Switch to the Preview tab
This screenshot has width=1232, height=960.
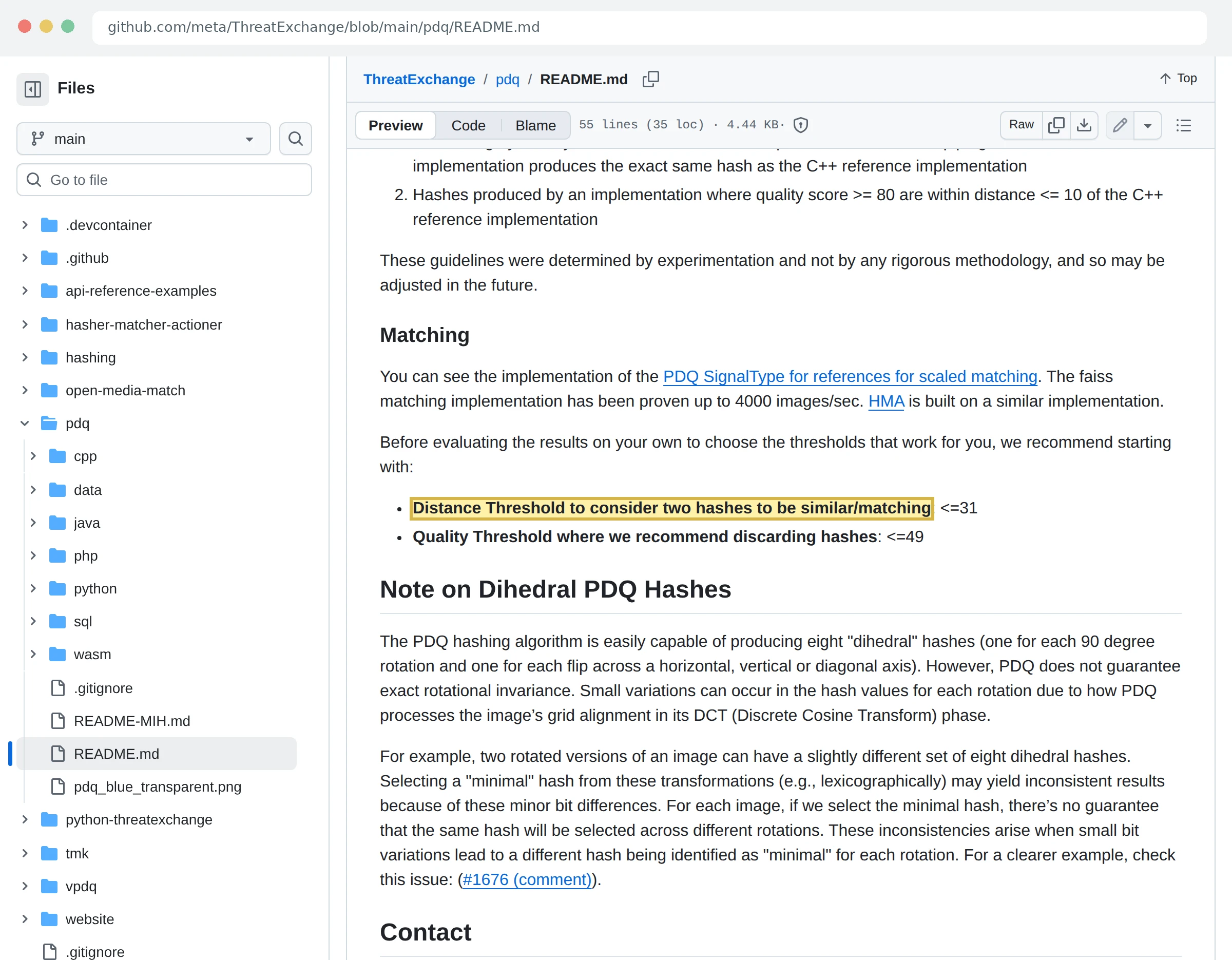[395, 125]
